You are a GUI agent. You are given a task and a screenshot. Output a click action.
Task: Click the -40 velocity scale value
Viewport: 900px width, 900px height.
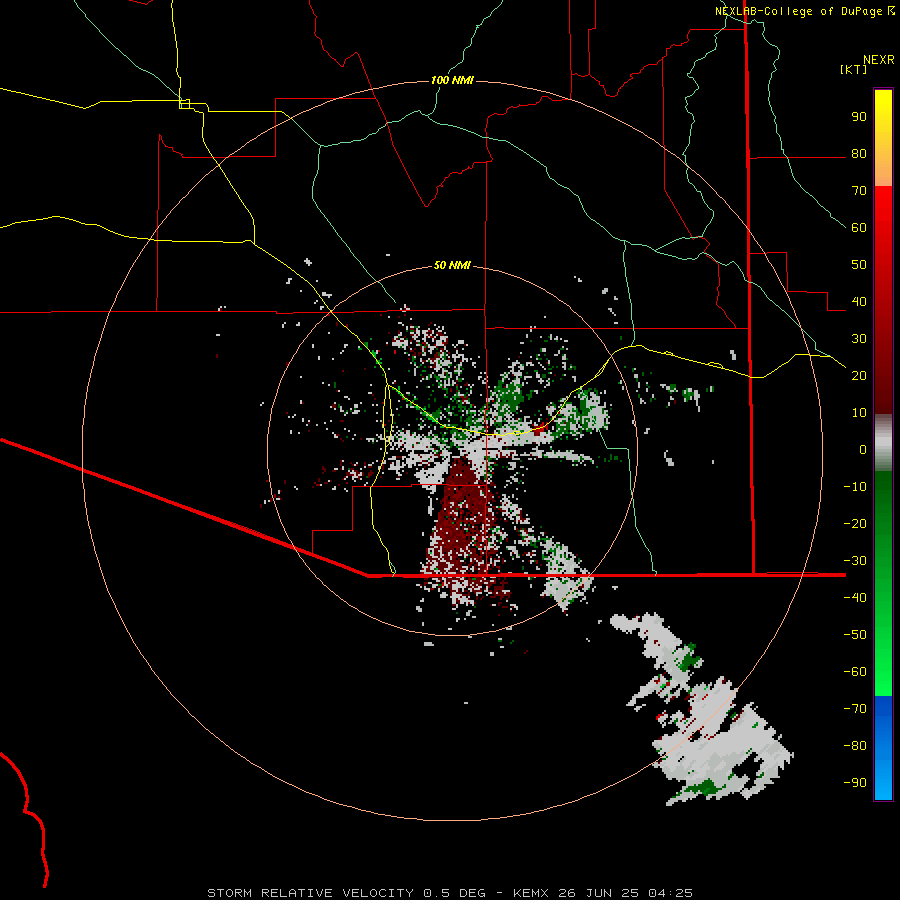[855, 598]
